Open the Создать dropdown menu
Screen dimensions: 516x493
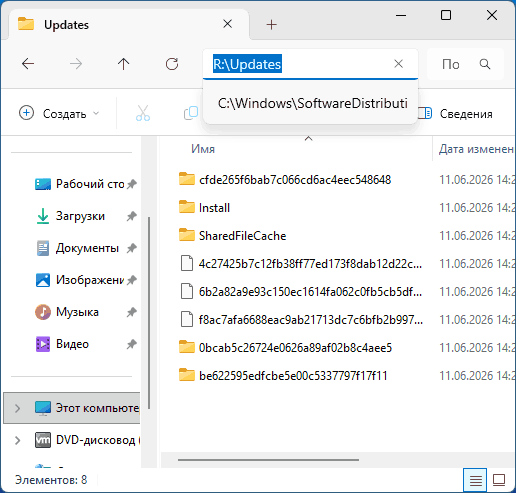point(59,113)
